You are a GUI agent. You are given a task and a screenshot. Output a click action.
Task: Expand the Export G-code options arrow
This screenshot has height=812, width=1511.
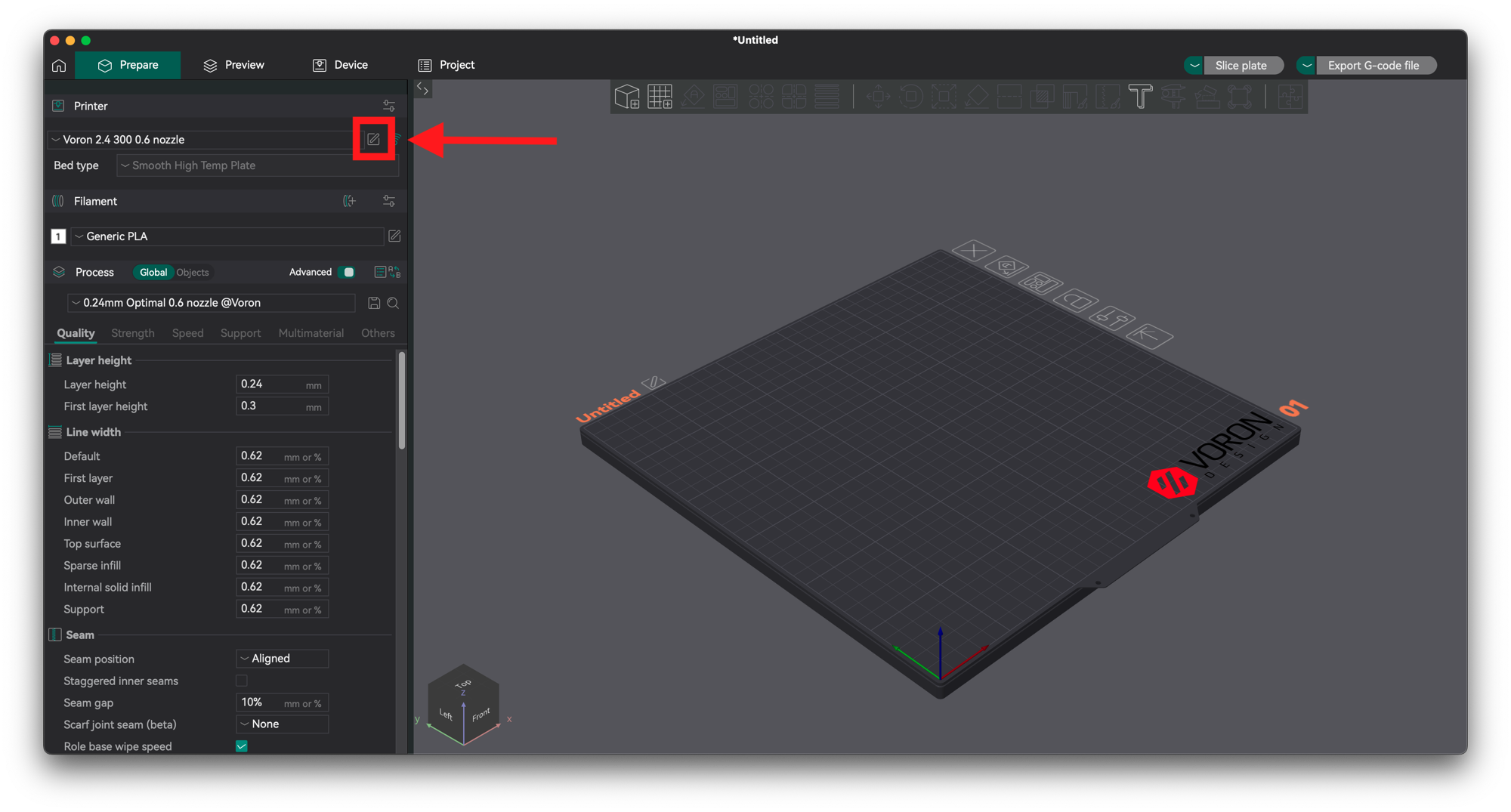(1306, 66)
